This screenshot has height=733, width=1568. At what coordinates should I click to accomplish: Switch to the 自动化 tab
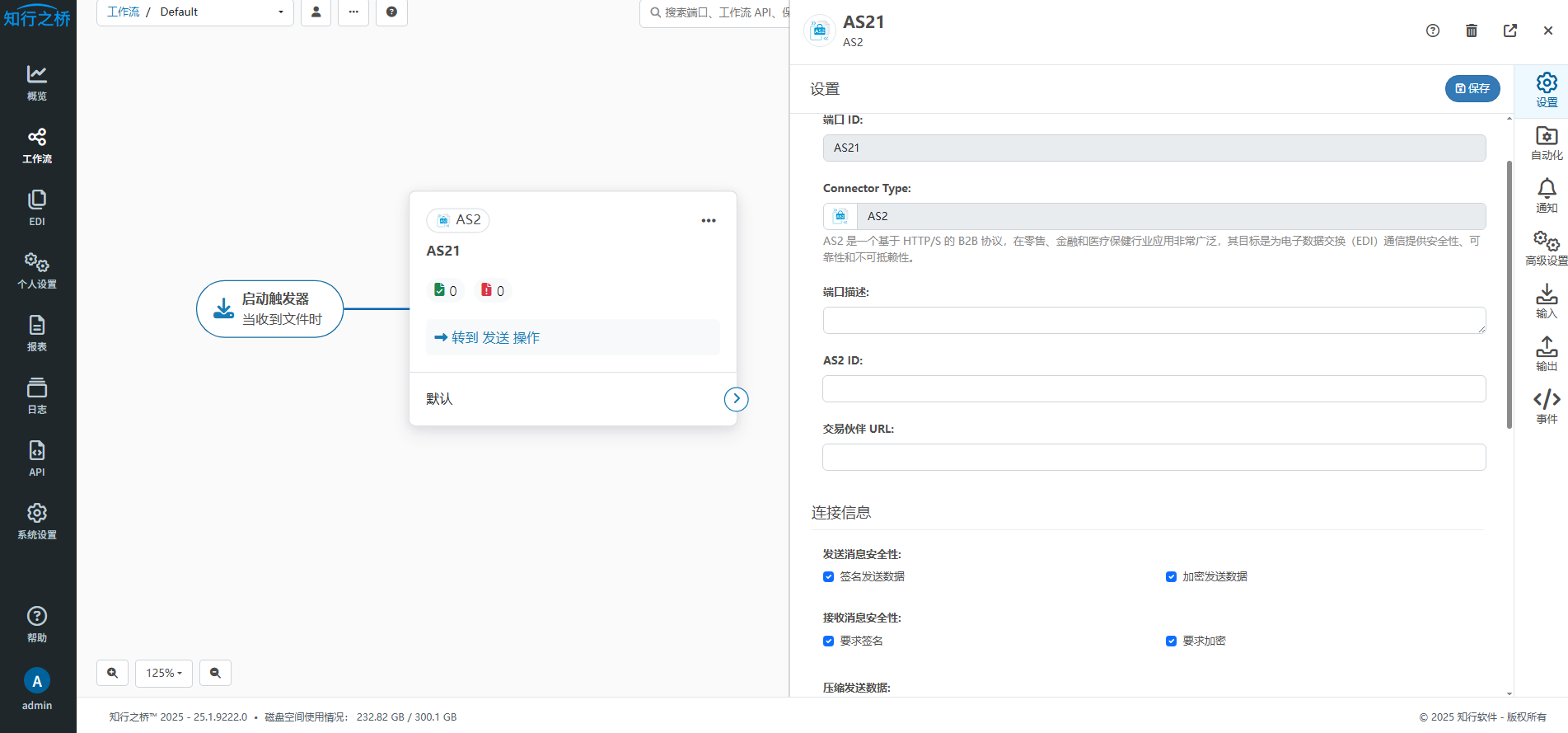click(x=1547, y=143)
